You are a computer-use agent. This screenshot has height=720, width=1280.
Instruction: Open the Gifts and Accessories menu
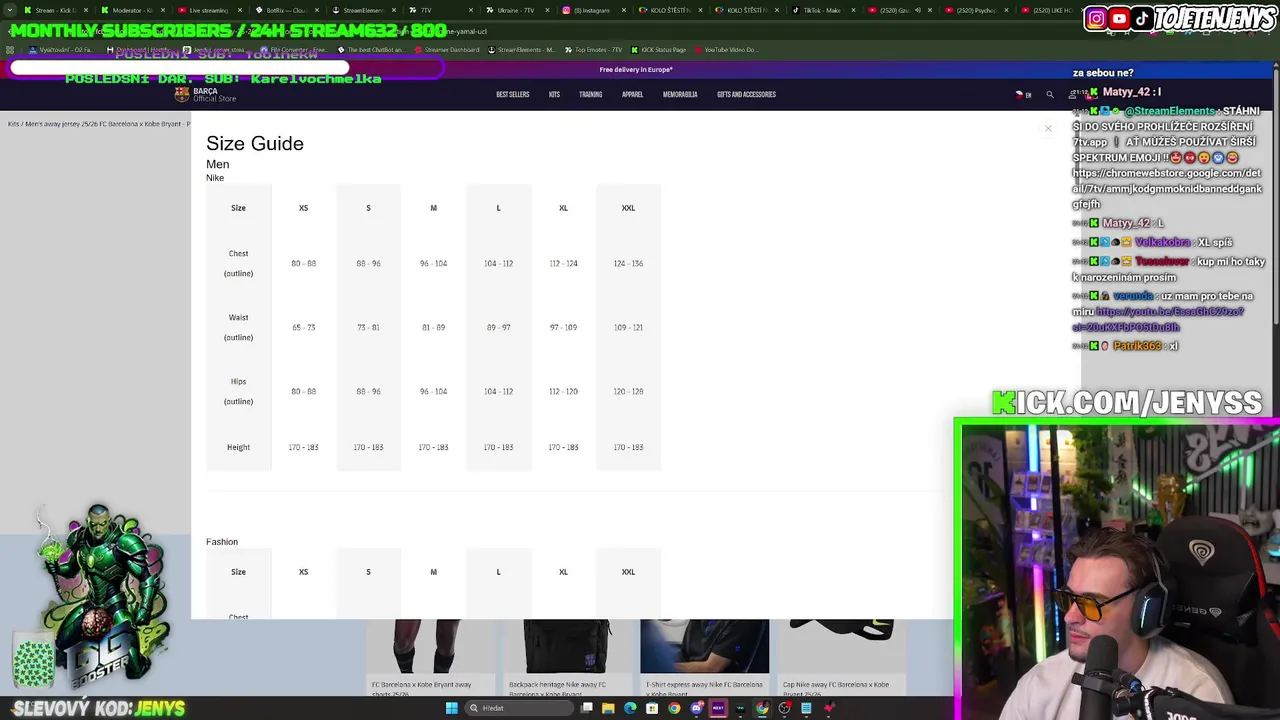coord(746,95)
